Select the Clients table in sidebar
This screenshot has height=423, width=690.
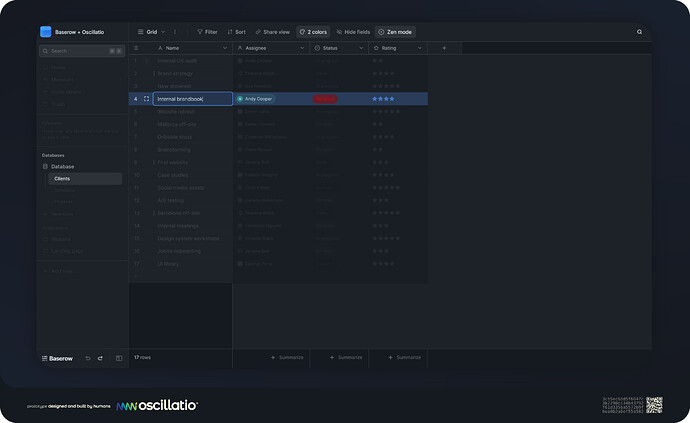coord(85,179)
